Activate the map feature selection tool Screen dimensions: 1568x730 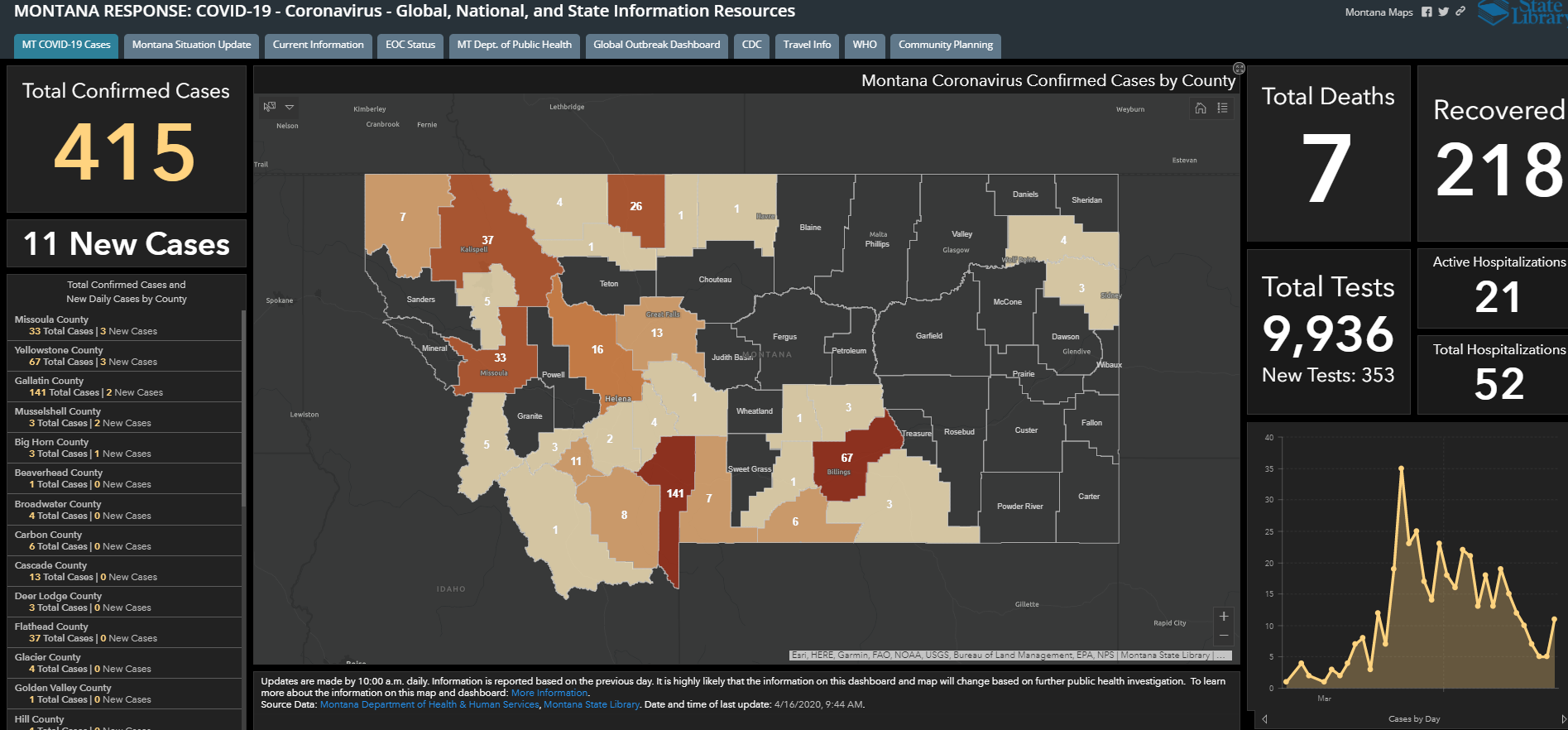(x=270, y=107)
